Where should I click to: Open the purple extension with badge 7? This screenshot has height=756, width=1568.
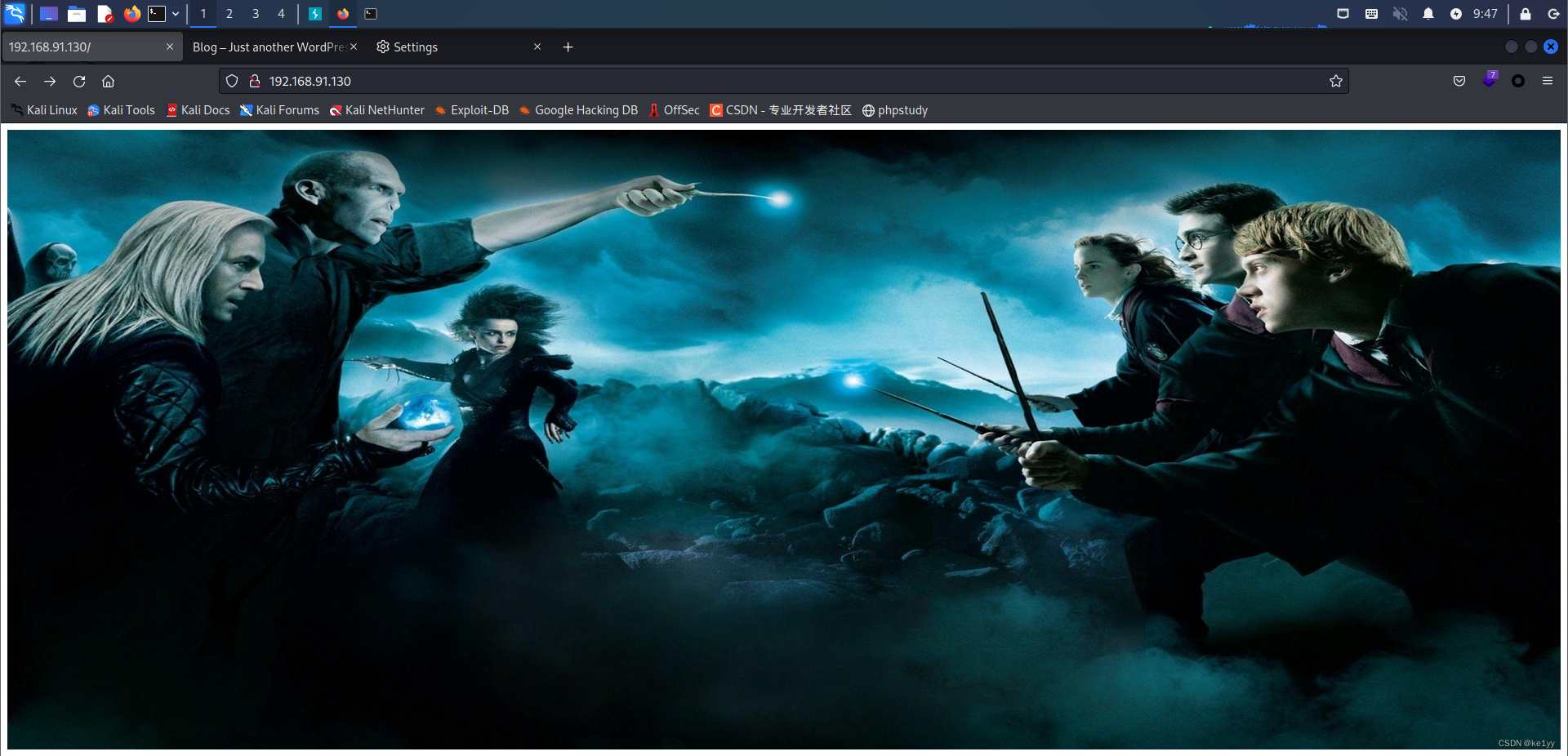pyautogui.click(x=1490, y=80)
